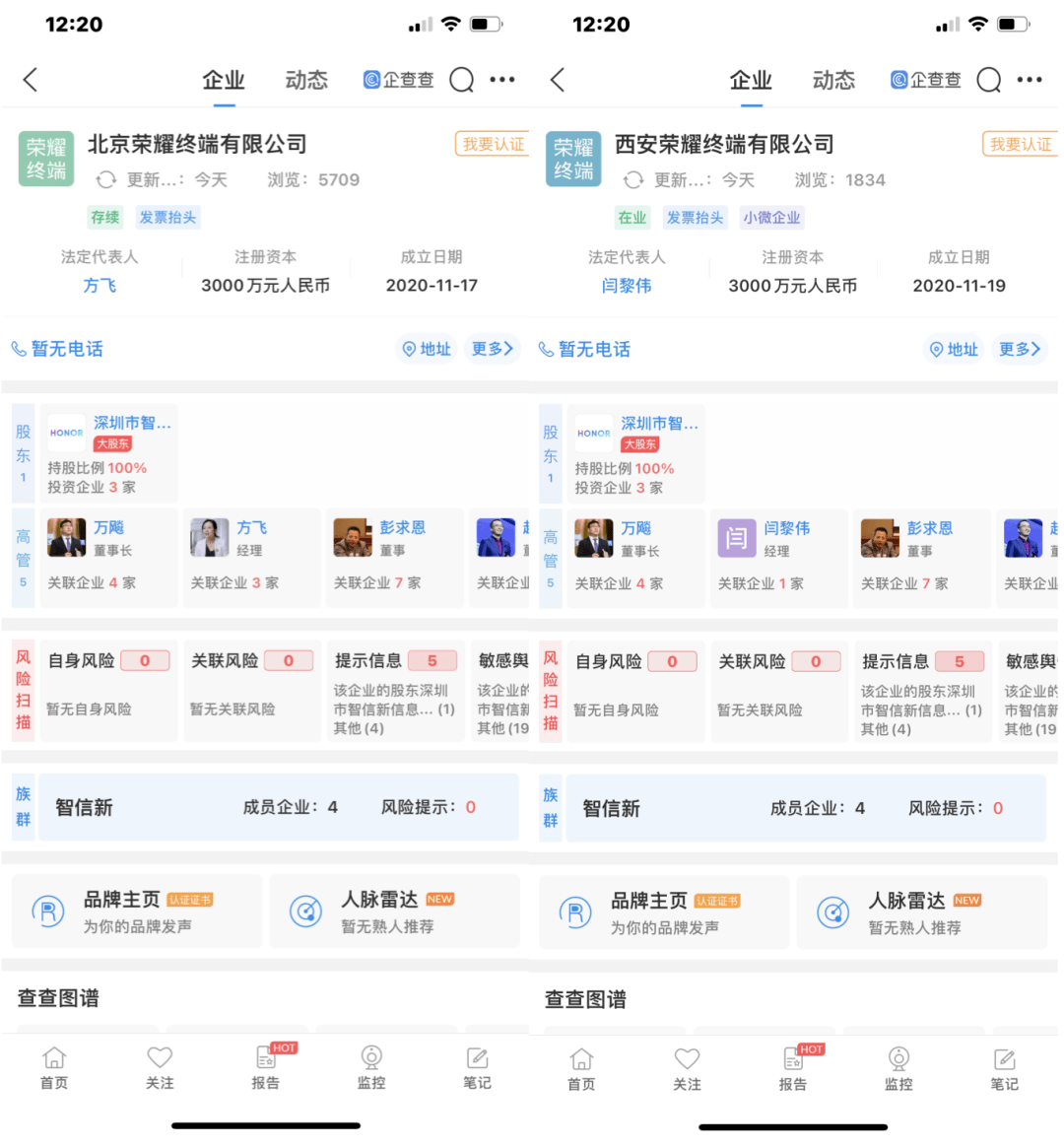Screen dimensions: 1064x1147
Task: Go back from the 西安荣耀终端 company page
Action: (558, 80)
